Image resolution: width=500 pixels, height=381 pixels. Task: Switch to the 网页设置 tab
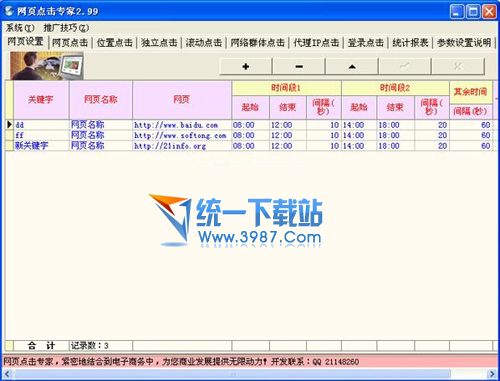tap(26, 42)
